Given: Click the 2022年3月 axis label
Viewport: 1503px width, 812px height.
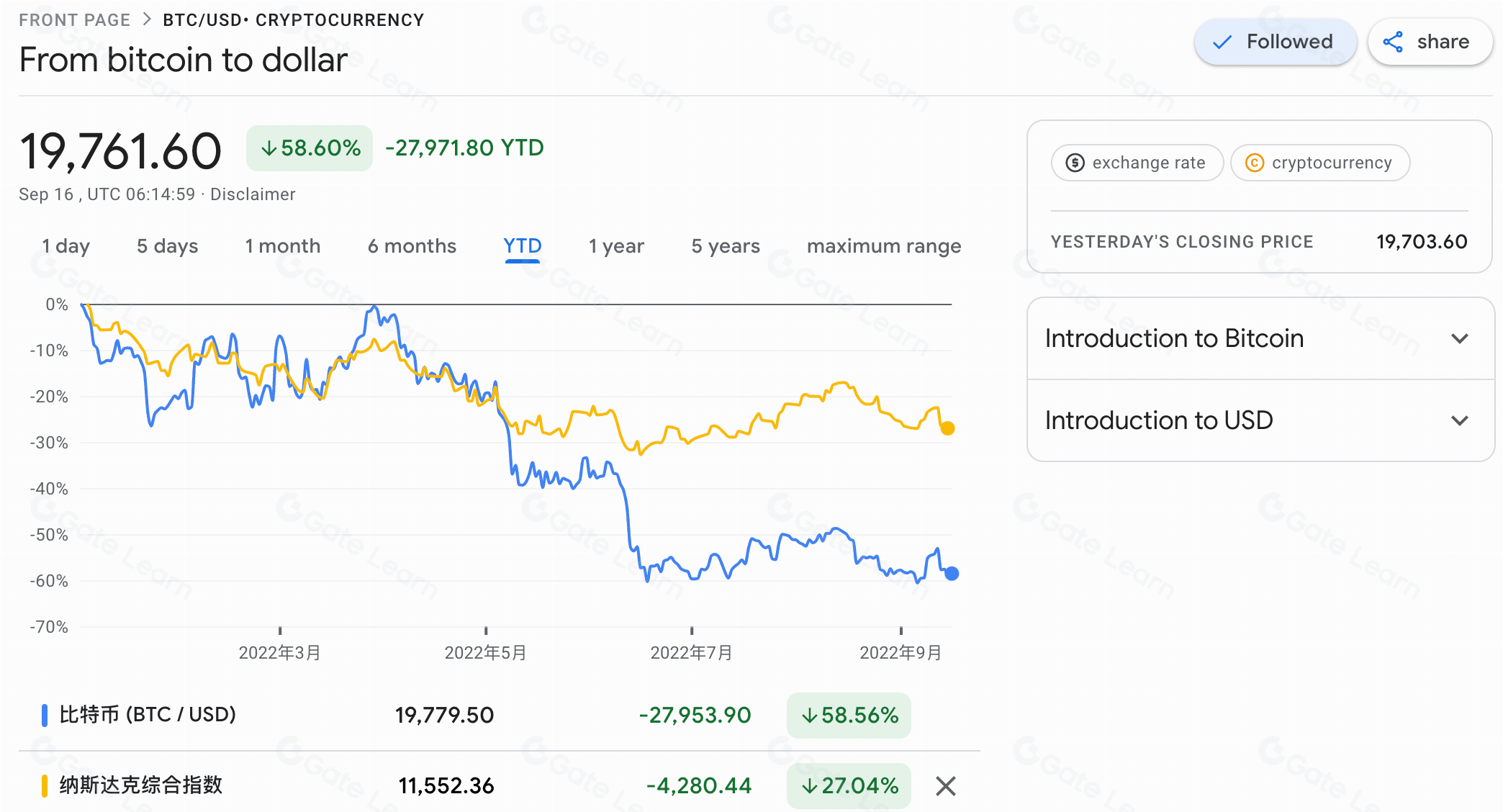Looking at the screenshot, I should (279, 653).
